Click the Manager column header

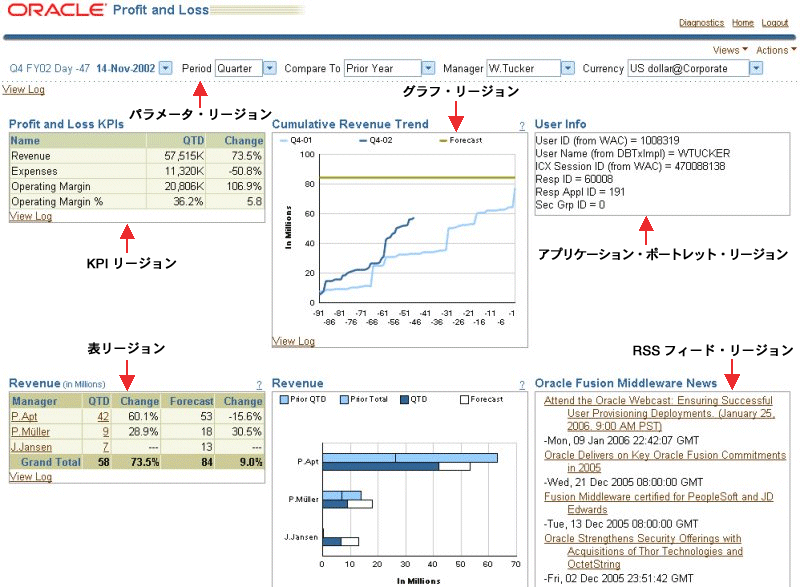pos(35,401)
